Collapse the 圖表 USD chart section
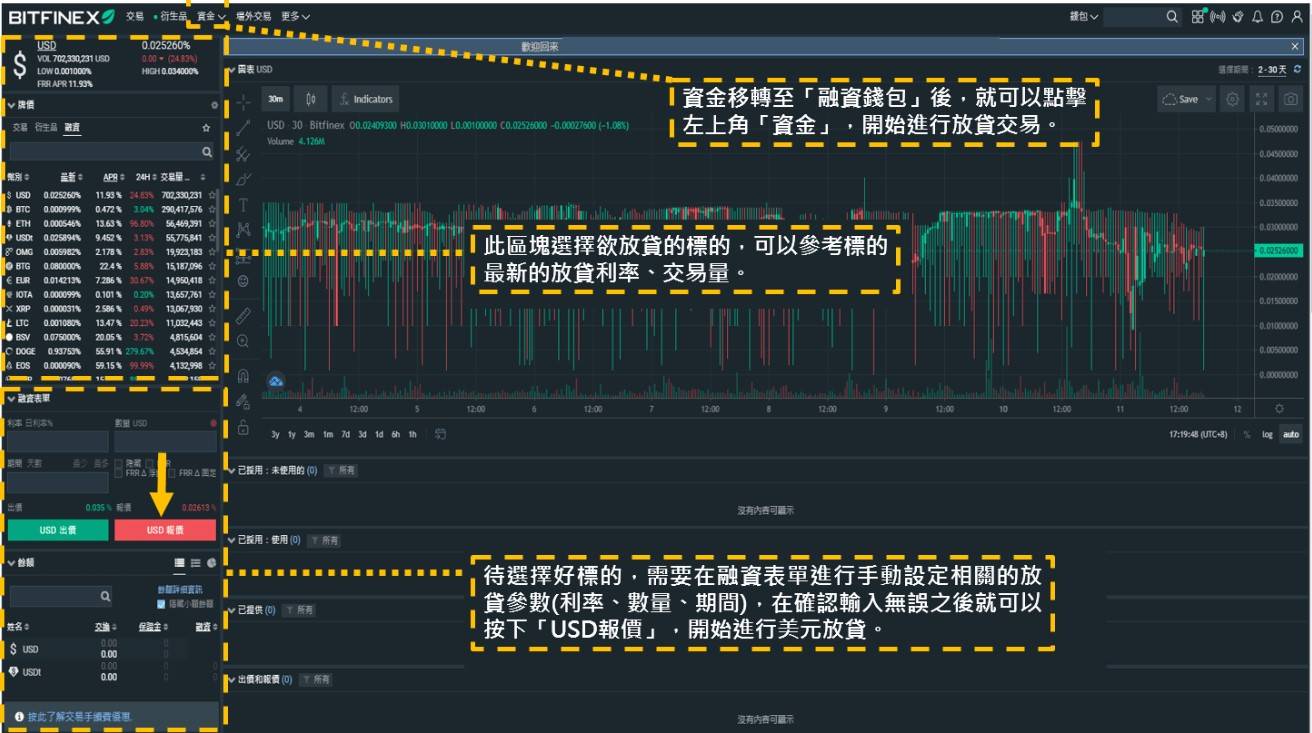 (x=231, y=70)
